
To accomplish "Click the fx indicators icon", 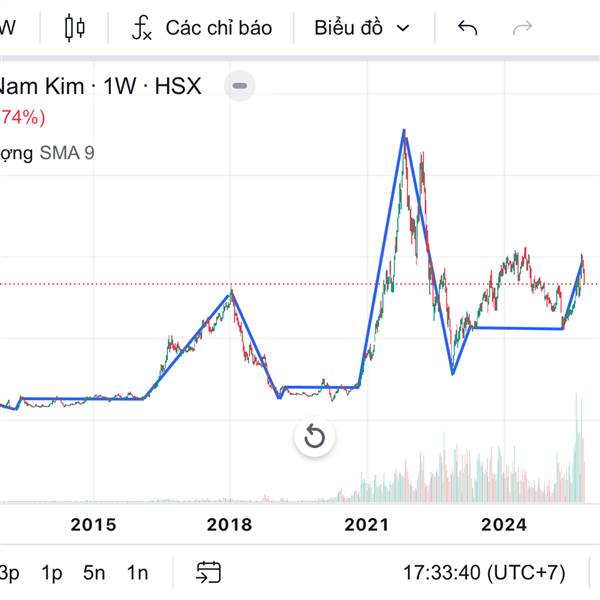I will pos(142,27).
